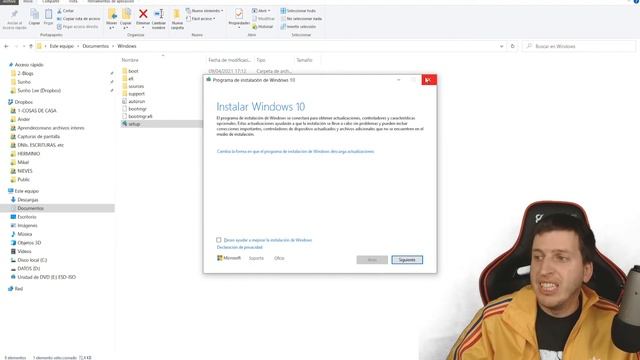Click the Cambiar nombre rename icon
640x360 pixels.
tap(159, 14)
